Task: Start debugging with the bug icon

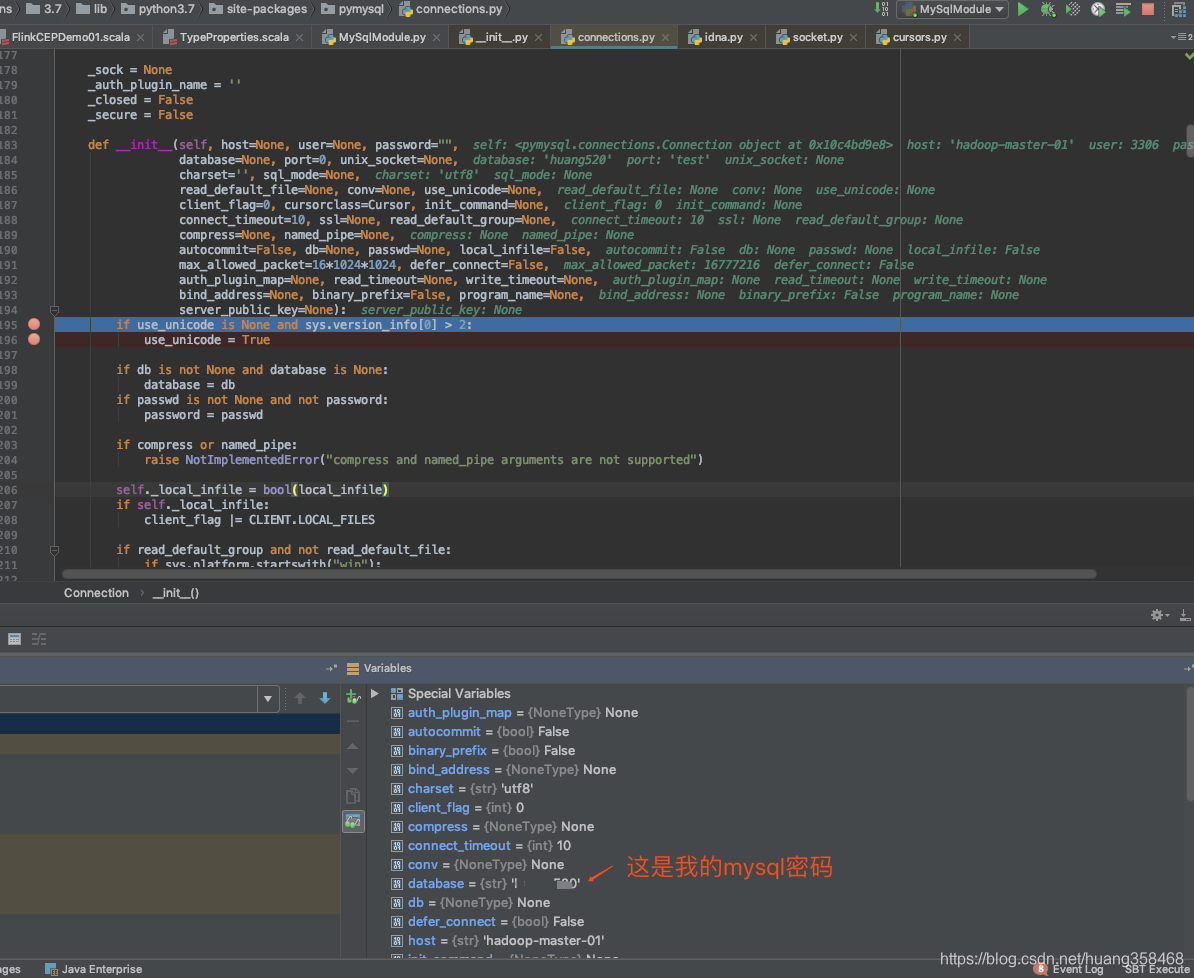Action: [x=1048, y=10]
